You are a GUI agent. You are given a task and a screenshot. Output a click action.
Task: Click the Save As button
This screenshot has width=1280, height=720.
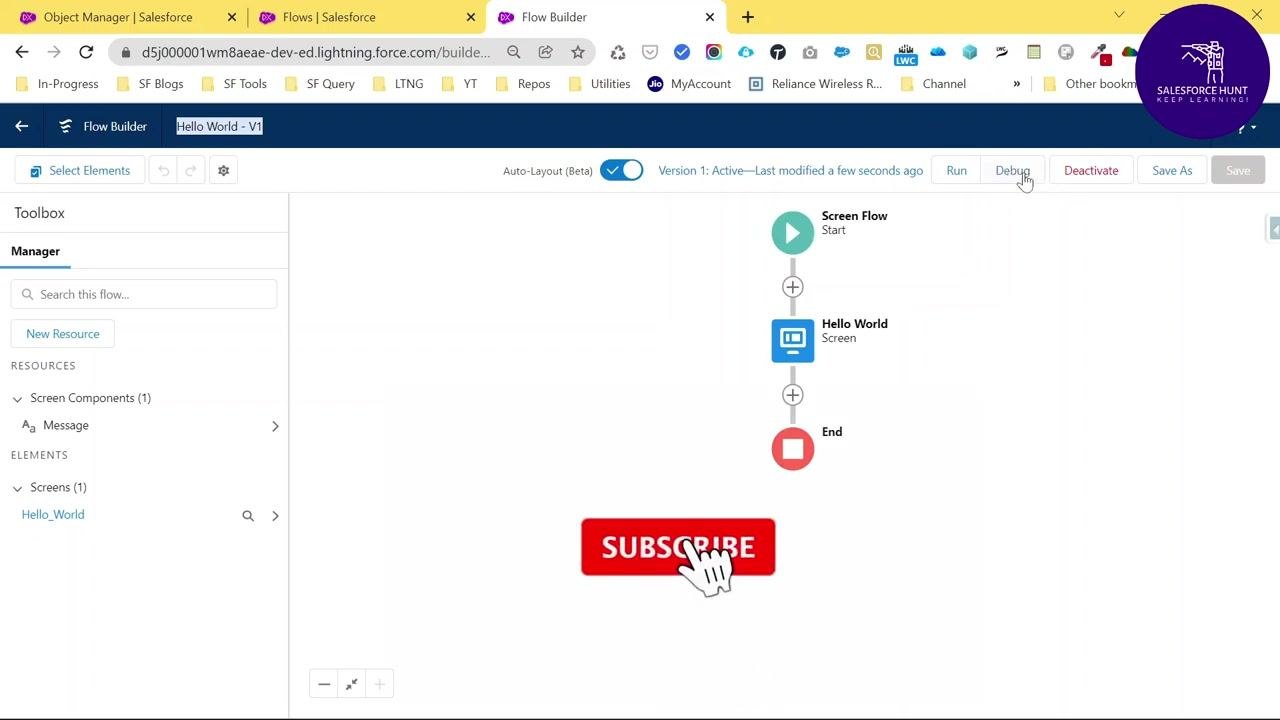1172,171
